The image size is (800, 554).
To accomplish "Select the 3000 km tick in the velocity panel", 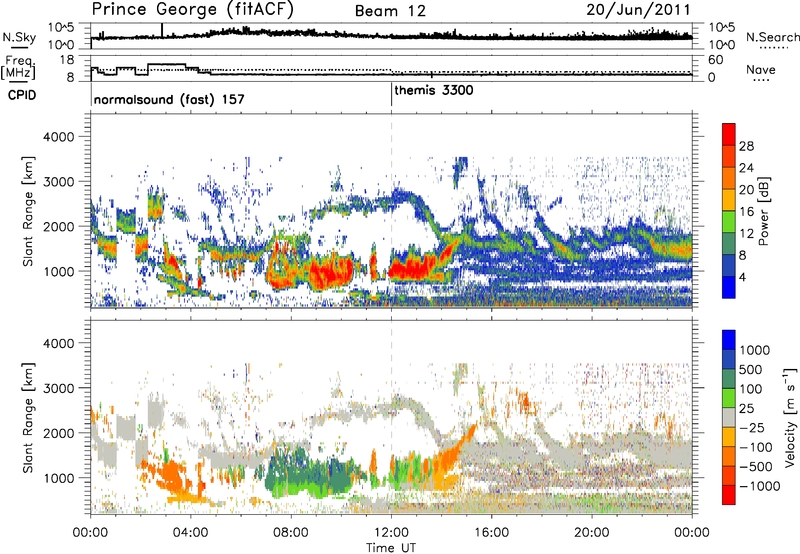I will [58, 388].
